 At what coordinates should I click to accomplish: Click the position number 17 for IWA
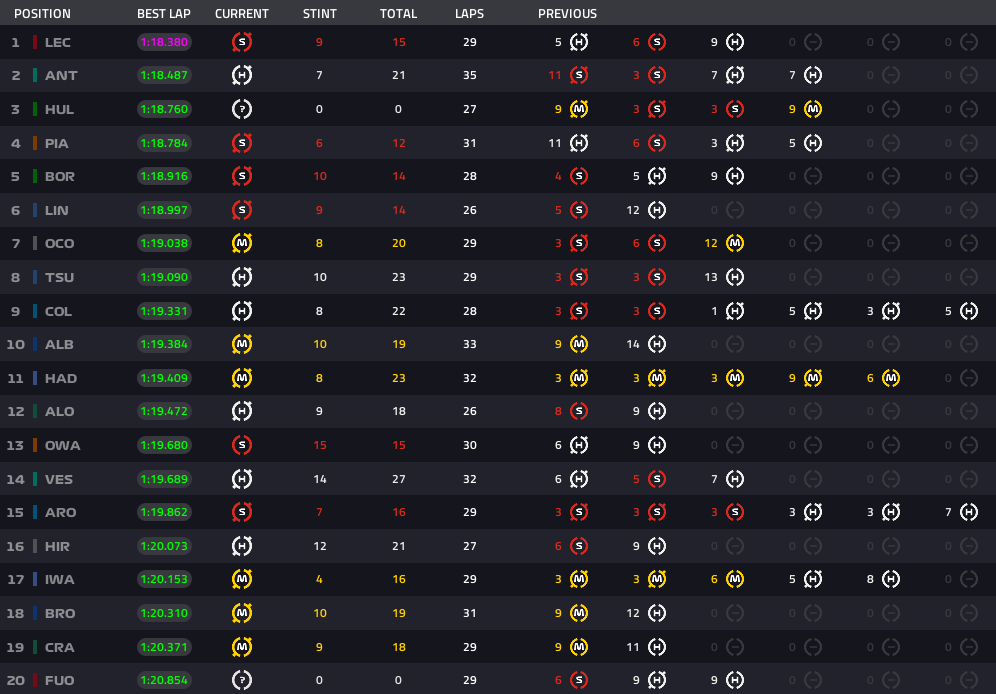pyautogui.click(x=15, y=579)
